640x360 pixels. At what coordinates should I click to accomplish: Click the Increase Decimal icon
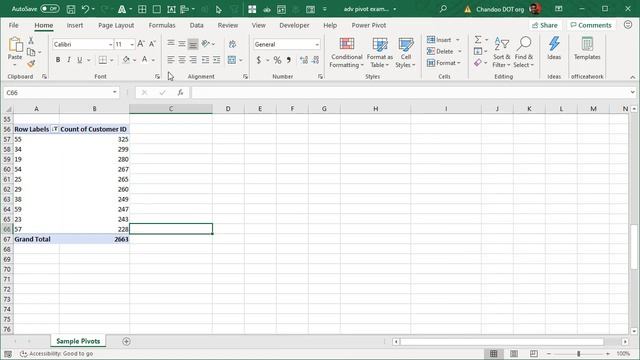coord(304,60)
